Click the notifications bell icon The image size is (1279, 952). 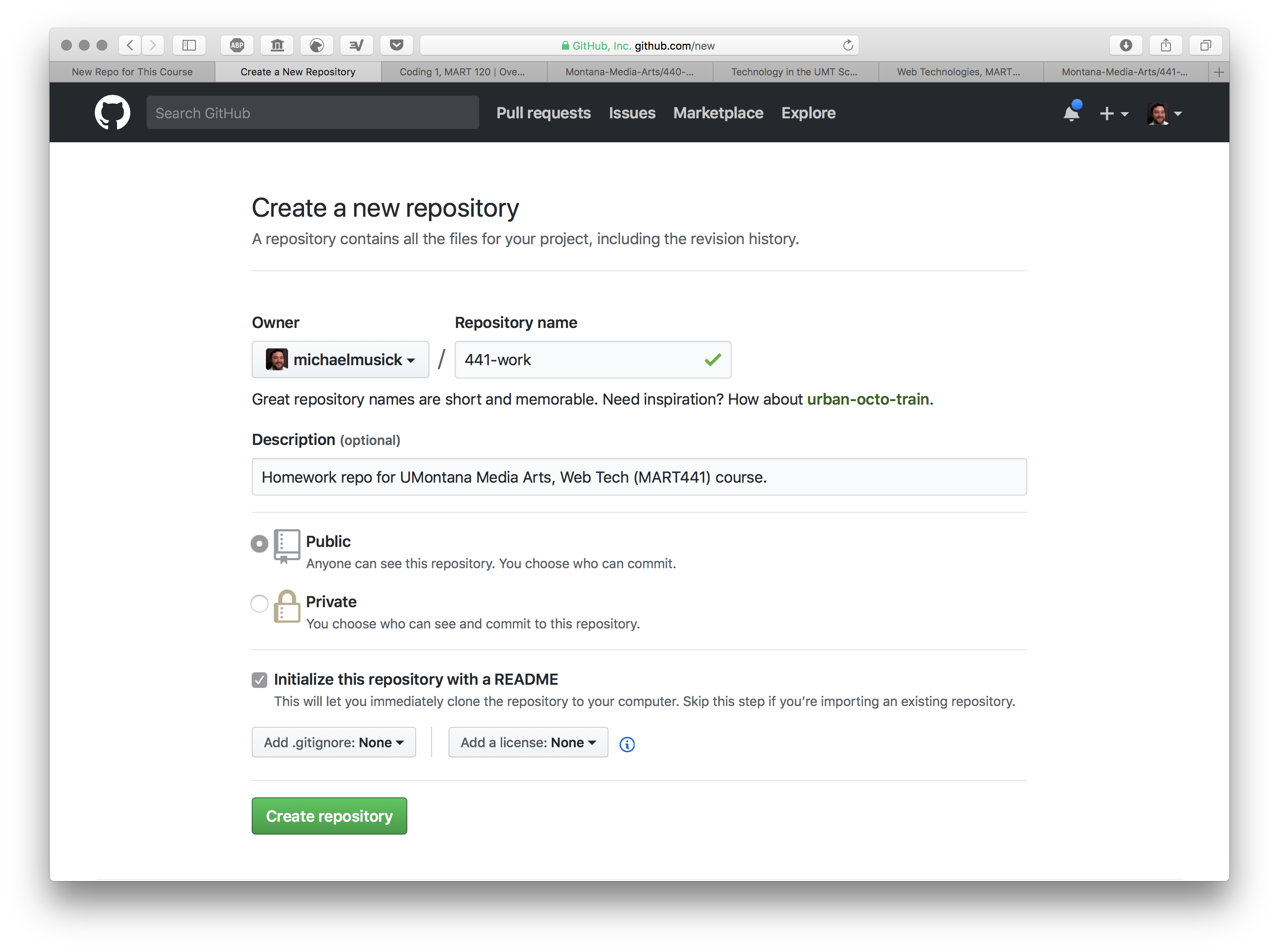coord(1072,112)
